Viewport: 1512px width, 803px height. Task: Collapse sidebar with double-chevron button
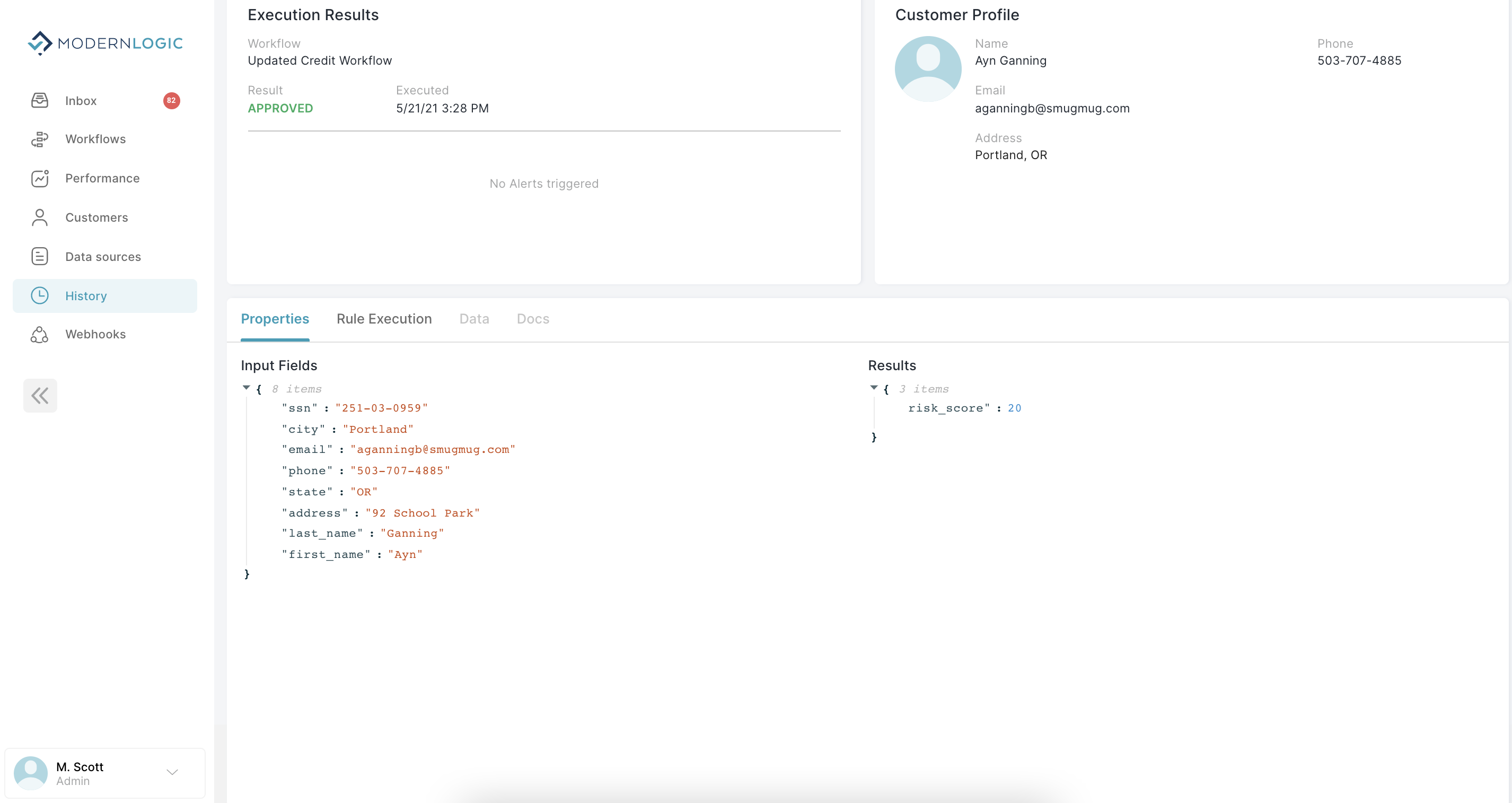point(40,395)
